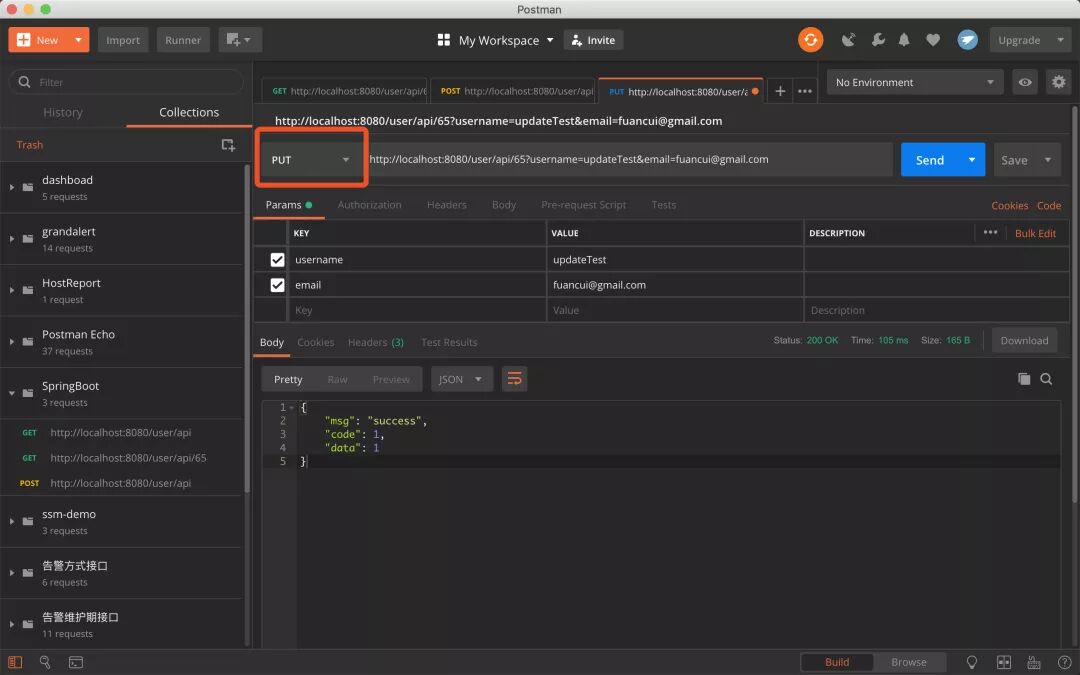Image resolution: width=1080 pixels, height=675 pixels.
Task: Open the wrench settings icon
Action: [878, 40]
